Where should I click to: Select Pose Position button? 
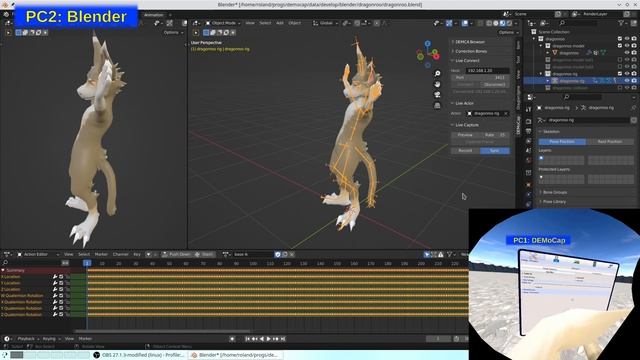(x=562, y=142)
